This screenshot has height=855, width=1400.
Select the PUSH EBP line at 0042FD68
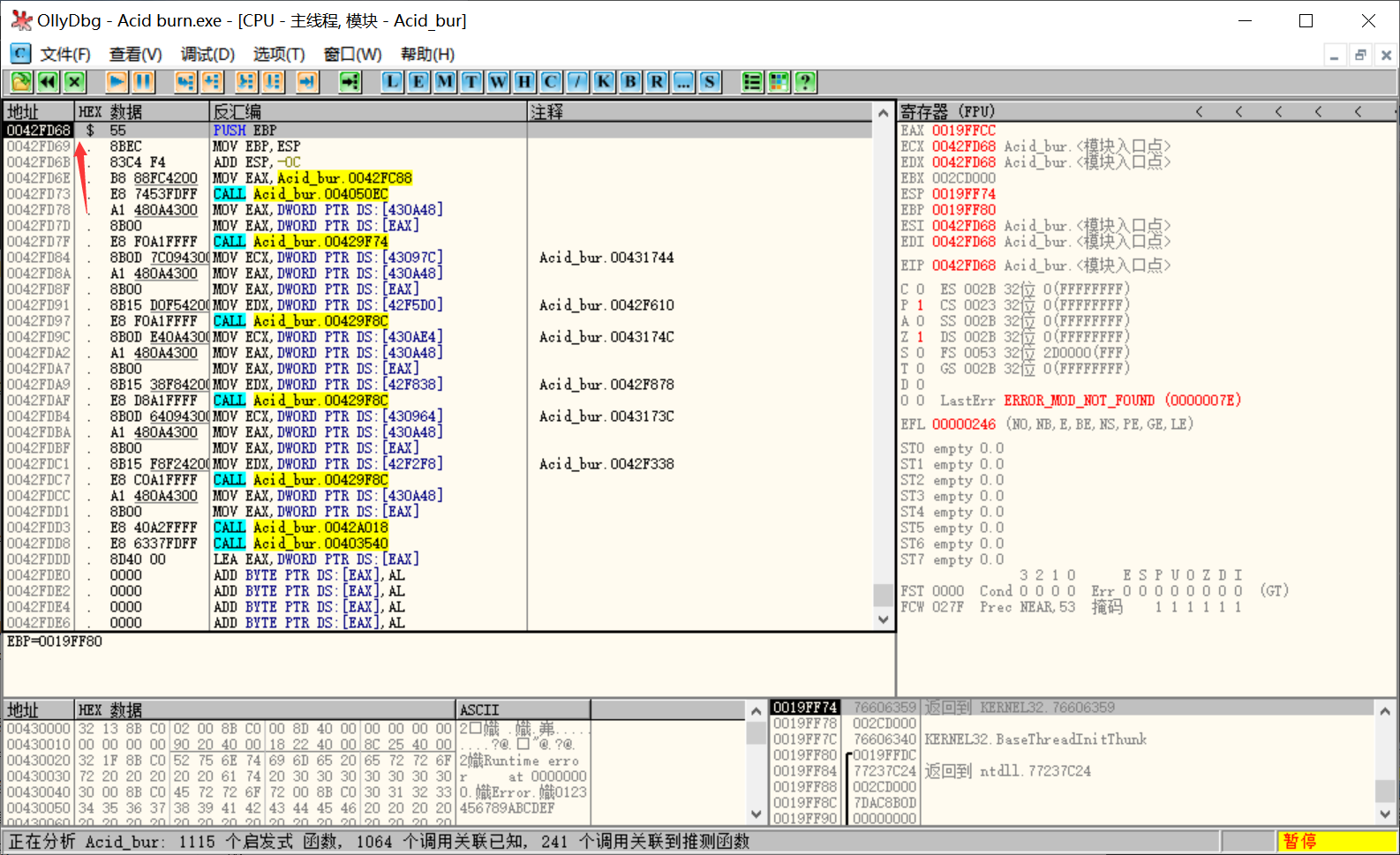coord(439,131)
